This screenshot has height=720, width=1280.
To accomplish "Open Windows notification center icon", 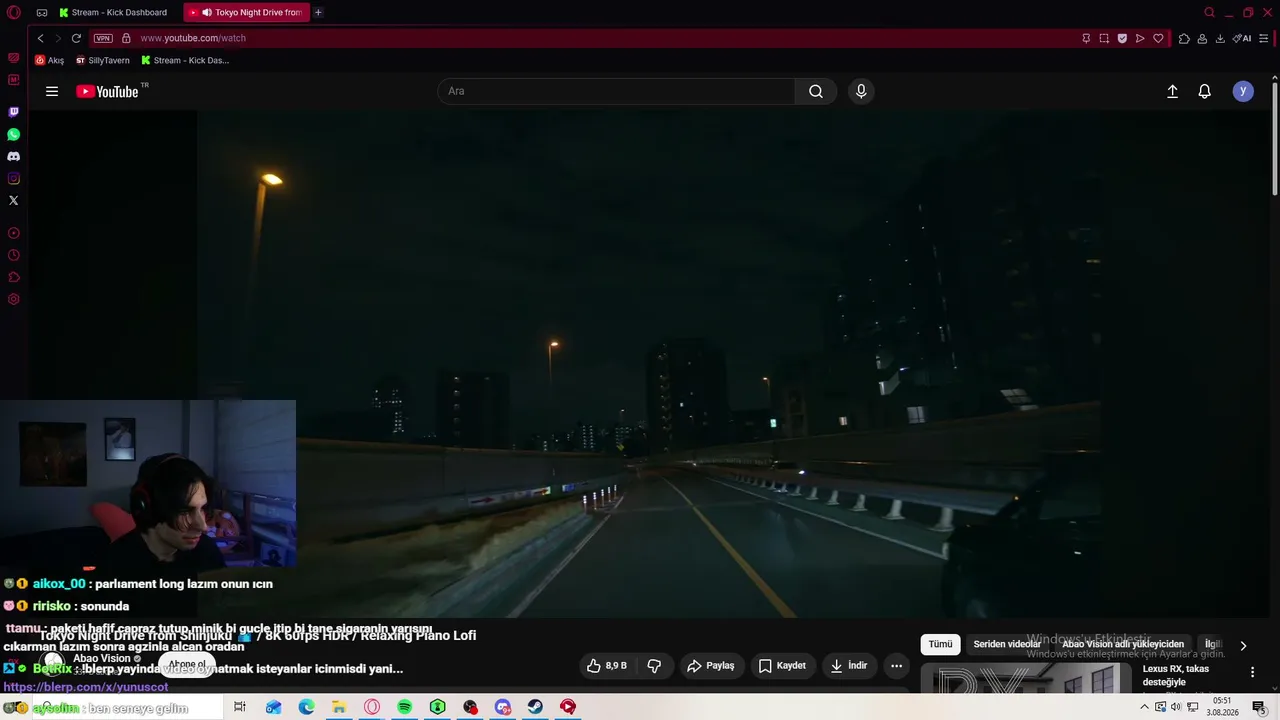I will coord(1260,707).
